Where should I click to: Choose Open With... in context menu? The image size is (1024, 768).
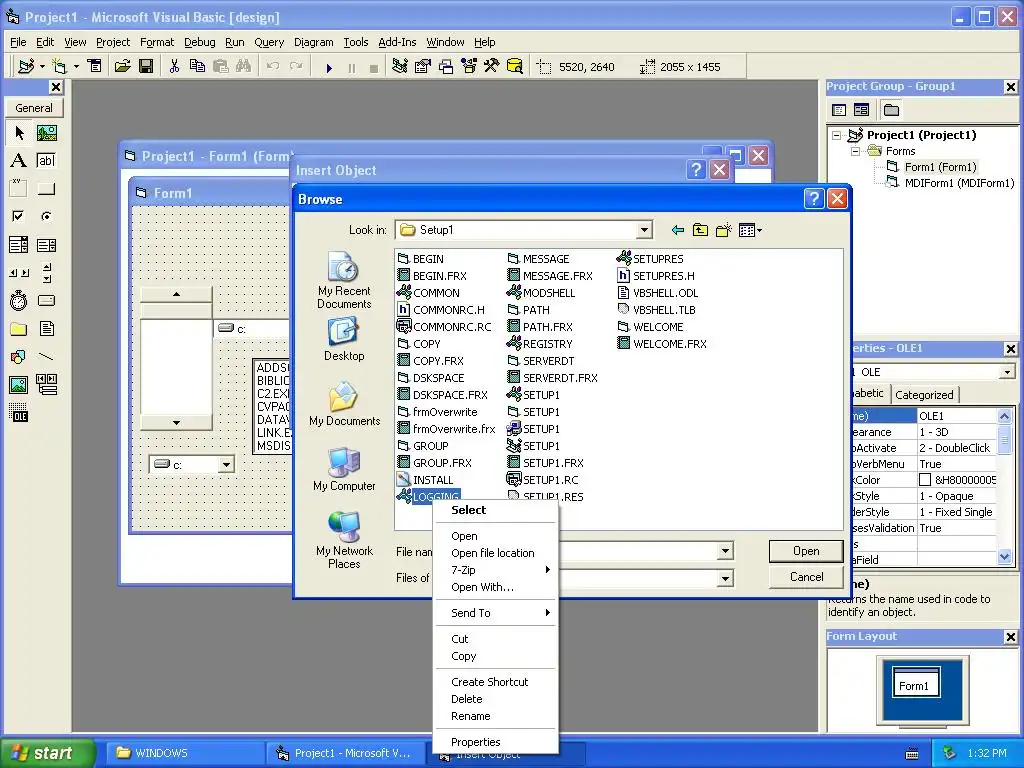tap(496, 587)
